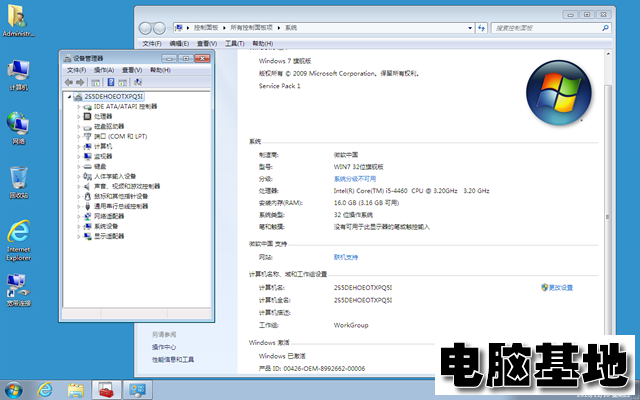Open 文件(F) menu in System window
The width and height of the screenshot is (640, 400).
[151, 44]
